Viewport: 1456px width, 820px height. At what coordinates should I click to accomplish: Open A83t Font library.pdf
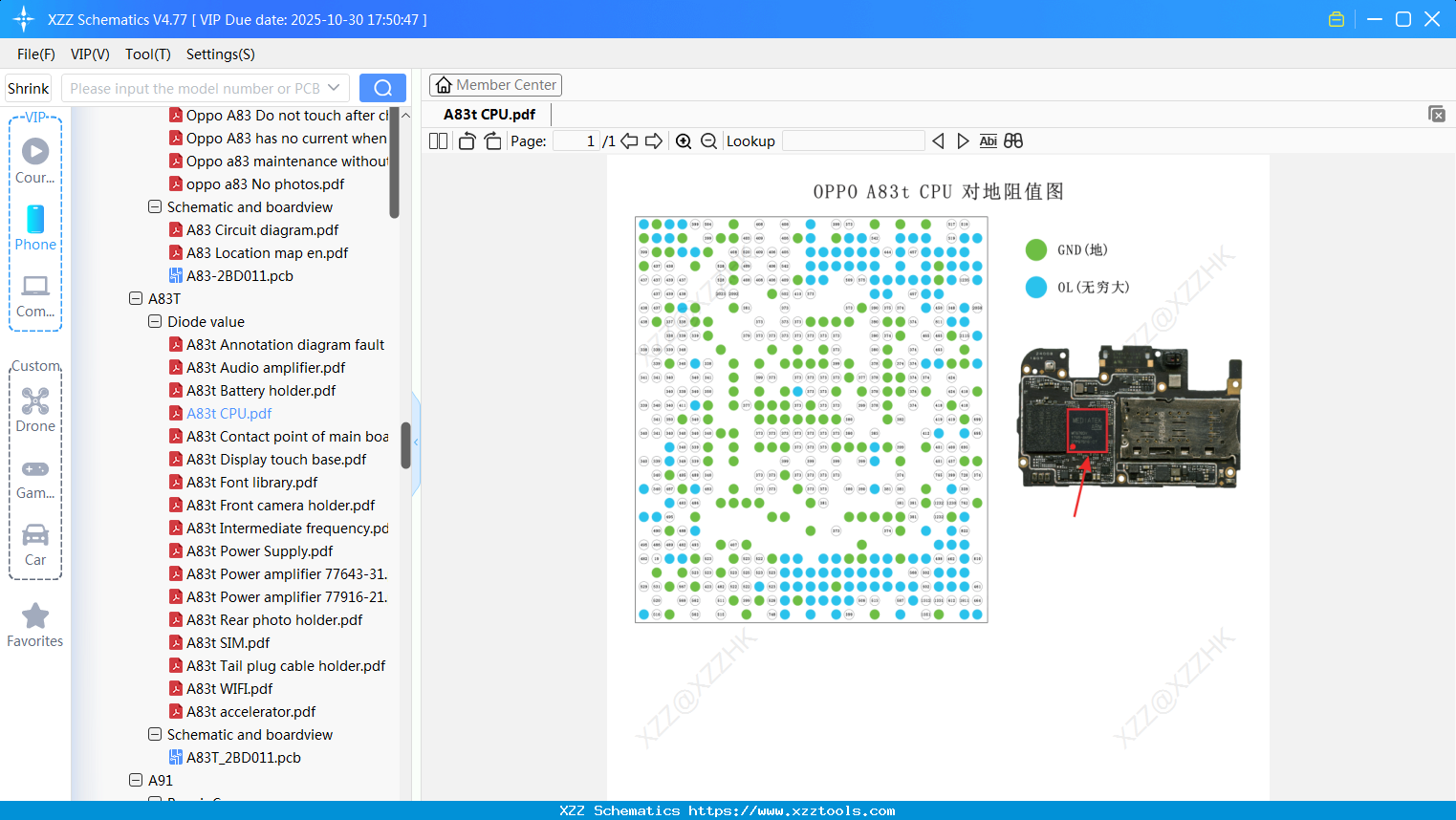coord(251,482)
